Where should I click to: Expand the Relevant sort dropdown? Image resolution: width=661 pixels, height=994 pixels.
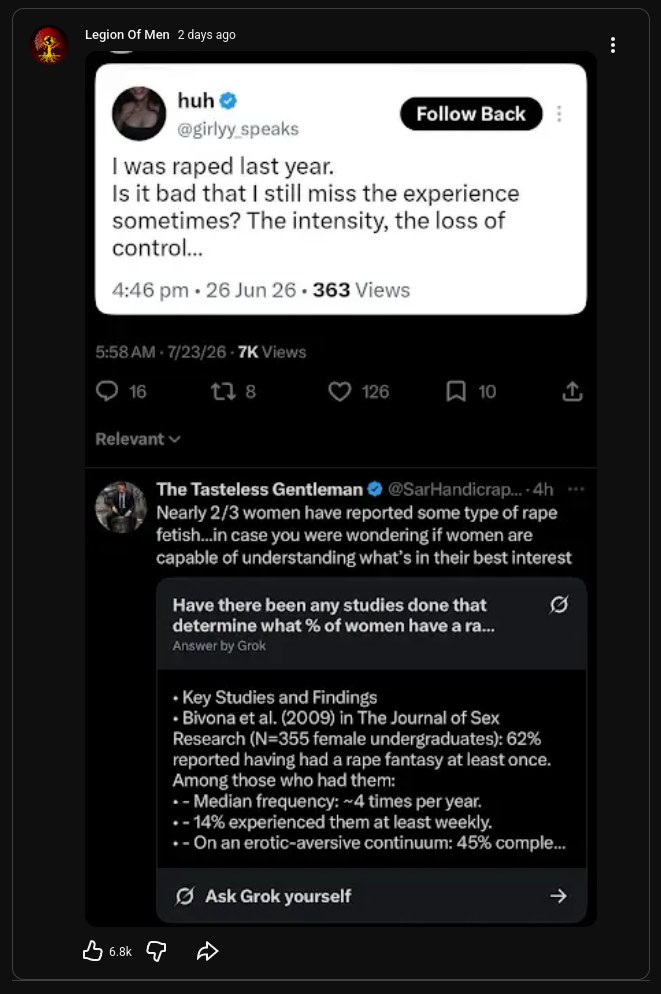[x=138, y=439]
